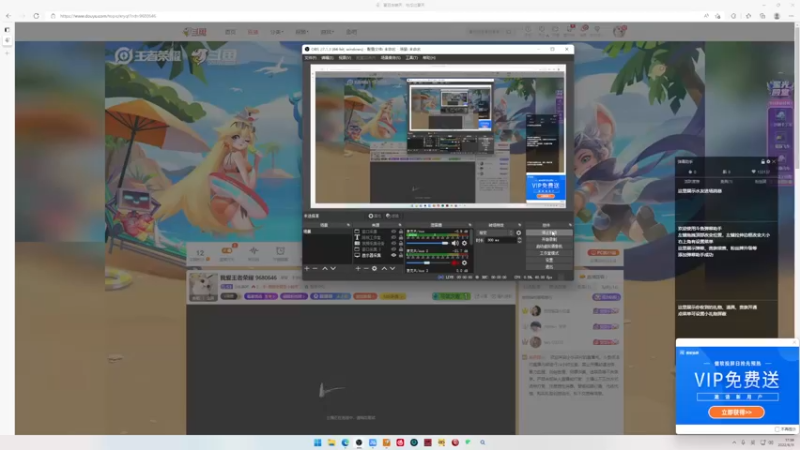Click the Exit button in OBS controls
Viewport: 800px width, 450px height.
[549, 266]
